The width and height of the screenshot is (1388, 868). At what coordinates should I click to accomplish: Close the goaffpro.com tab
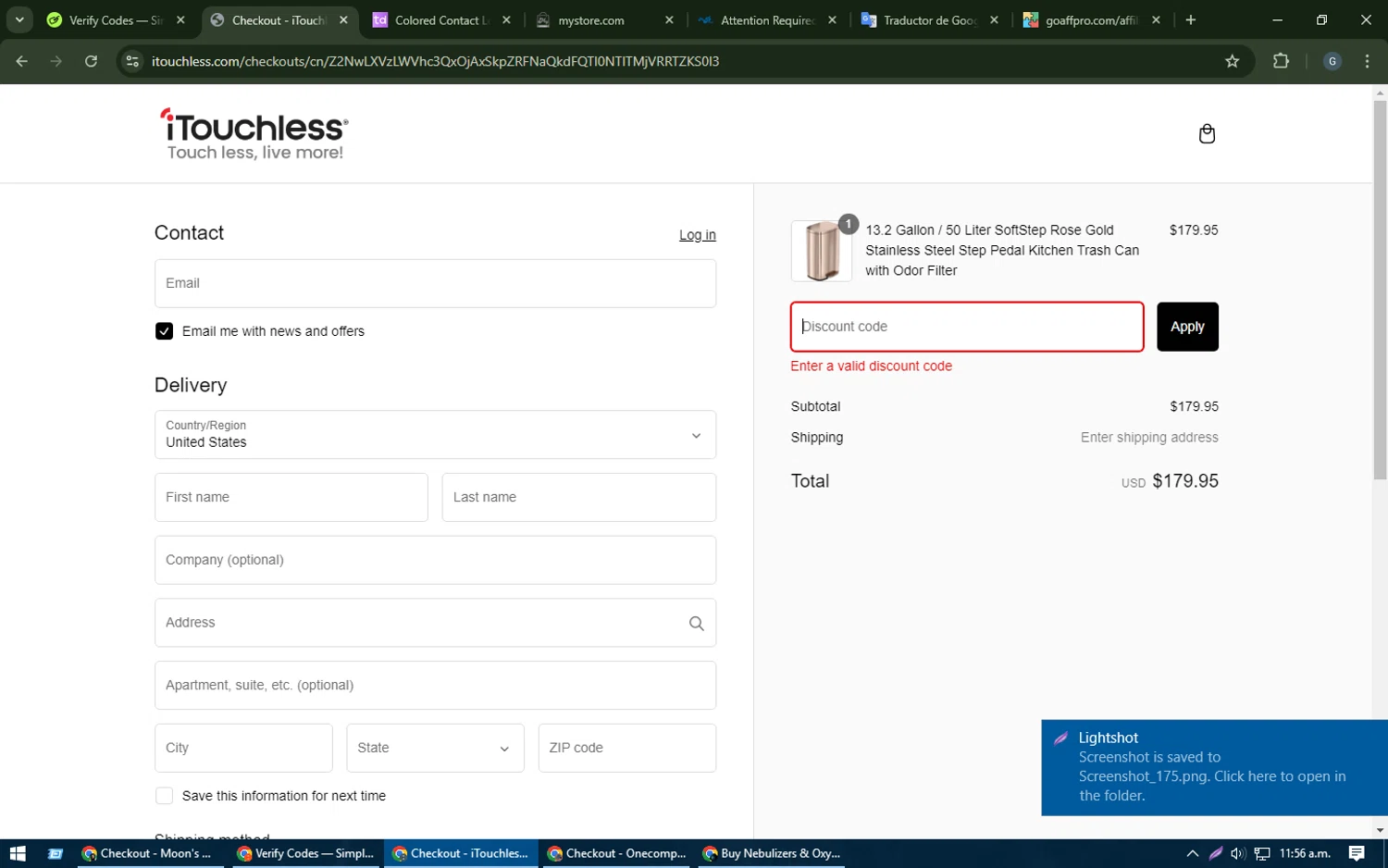click(x=1156, y=19)
